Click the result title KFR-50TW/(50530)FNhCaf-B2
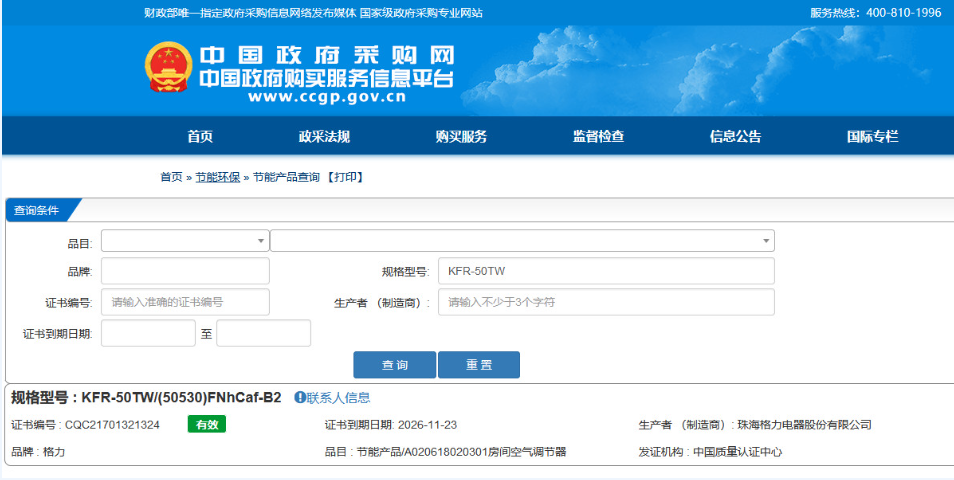954x480 pixels. pos(181,398)
